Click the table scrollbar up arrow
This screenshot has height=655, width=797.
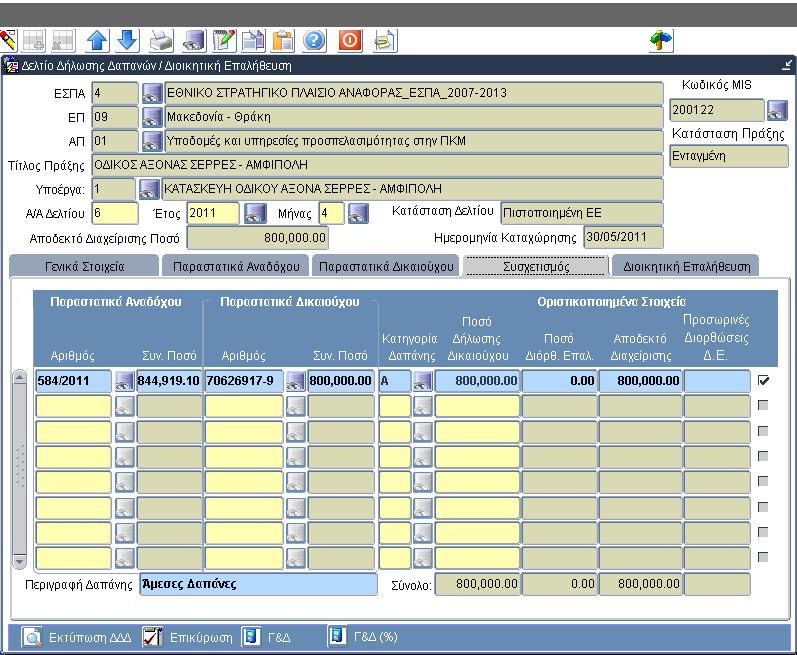point(19,377)
